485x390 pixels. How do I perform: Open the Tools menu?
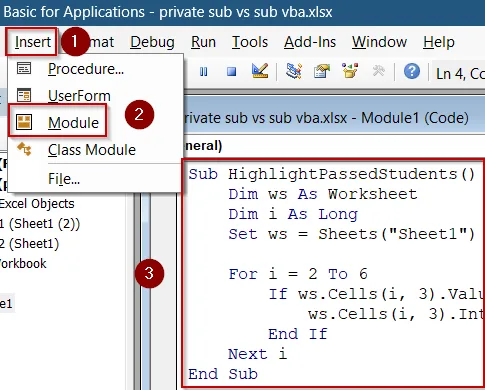coord(250,42)
